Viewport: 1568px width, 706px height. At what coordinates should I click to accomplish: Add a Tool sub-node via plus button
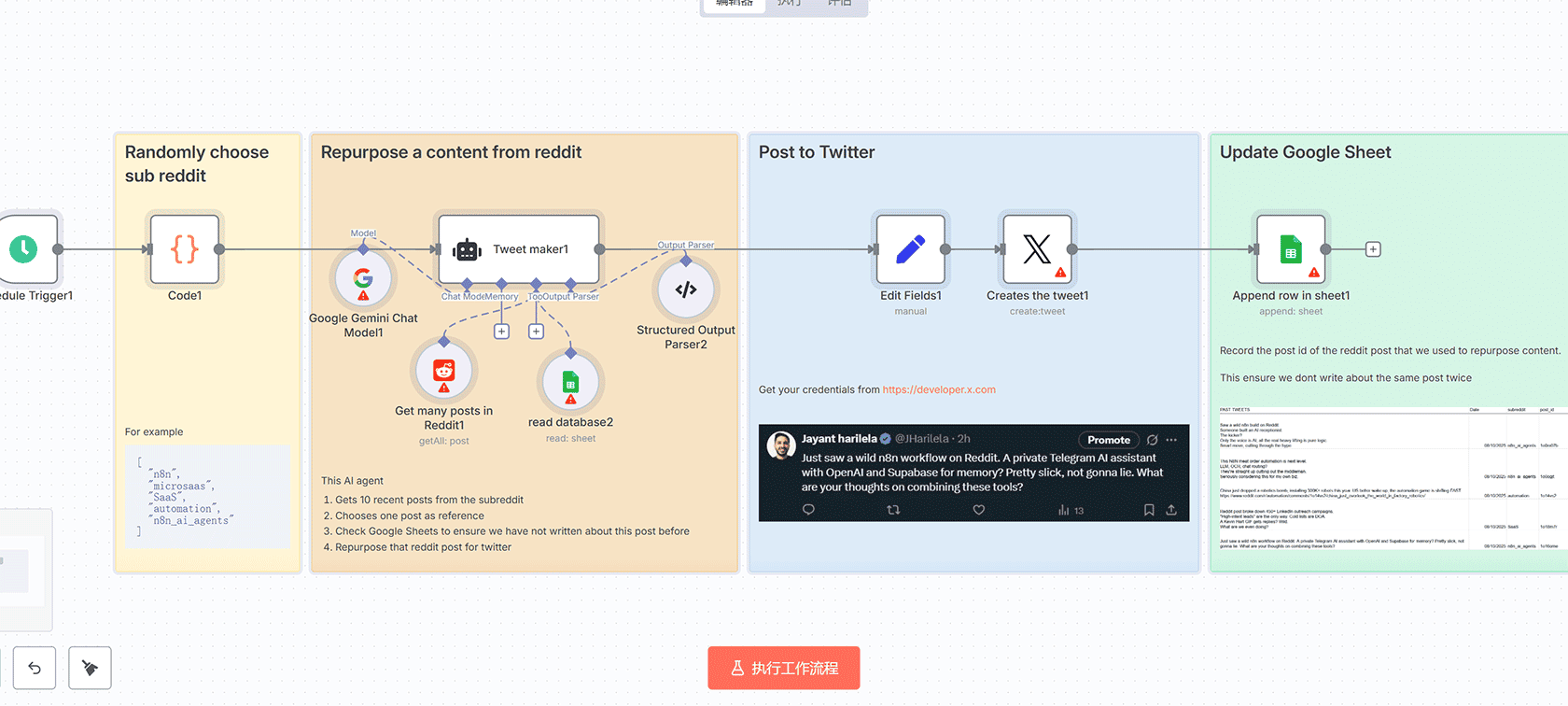[x=536, y=332]
